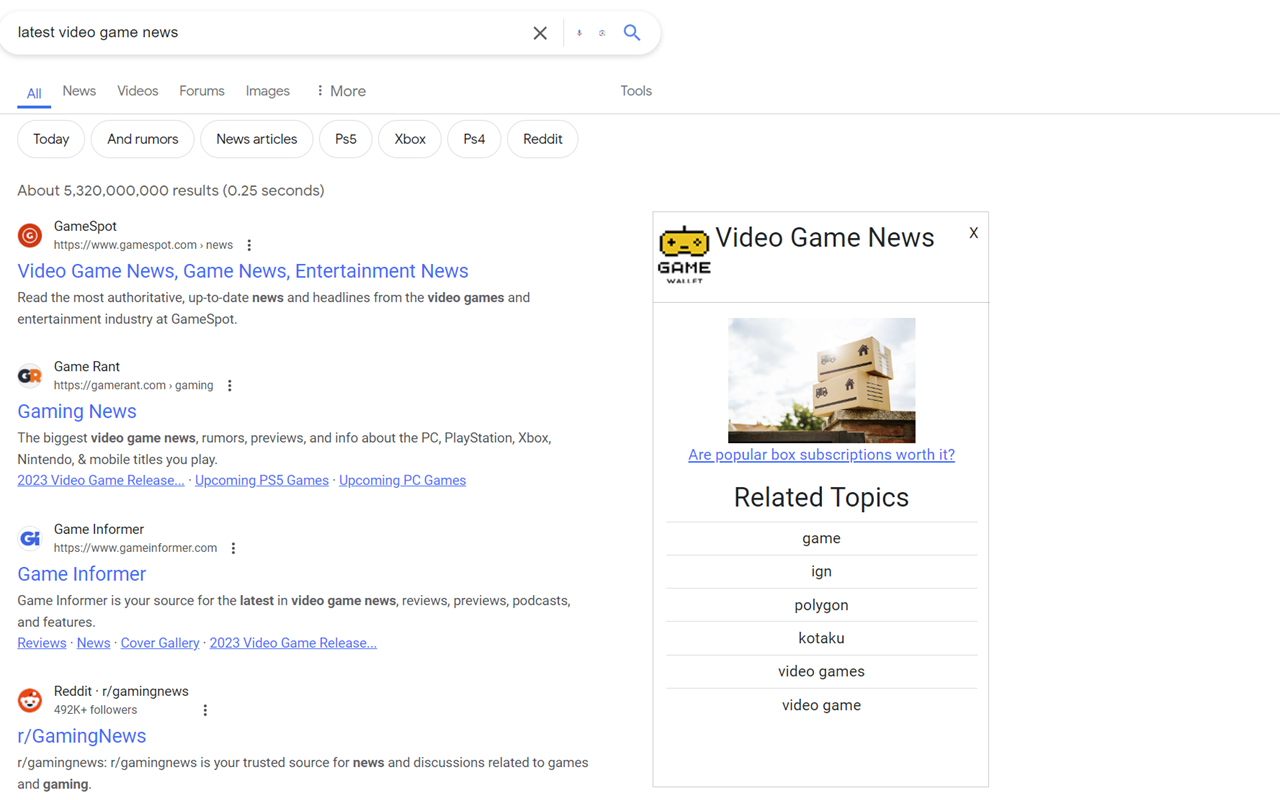The image size is (1280, 800).
Task: Open the Gaming News result title
Action: click(77, 411)
